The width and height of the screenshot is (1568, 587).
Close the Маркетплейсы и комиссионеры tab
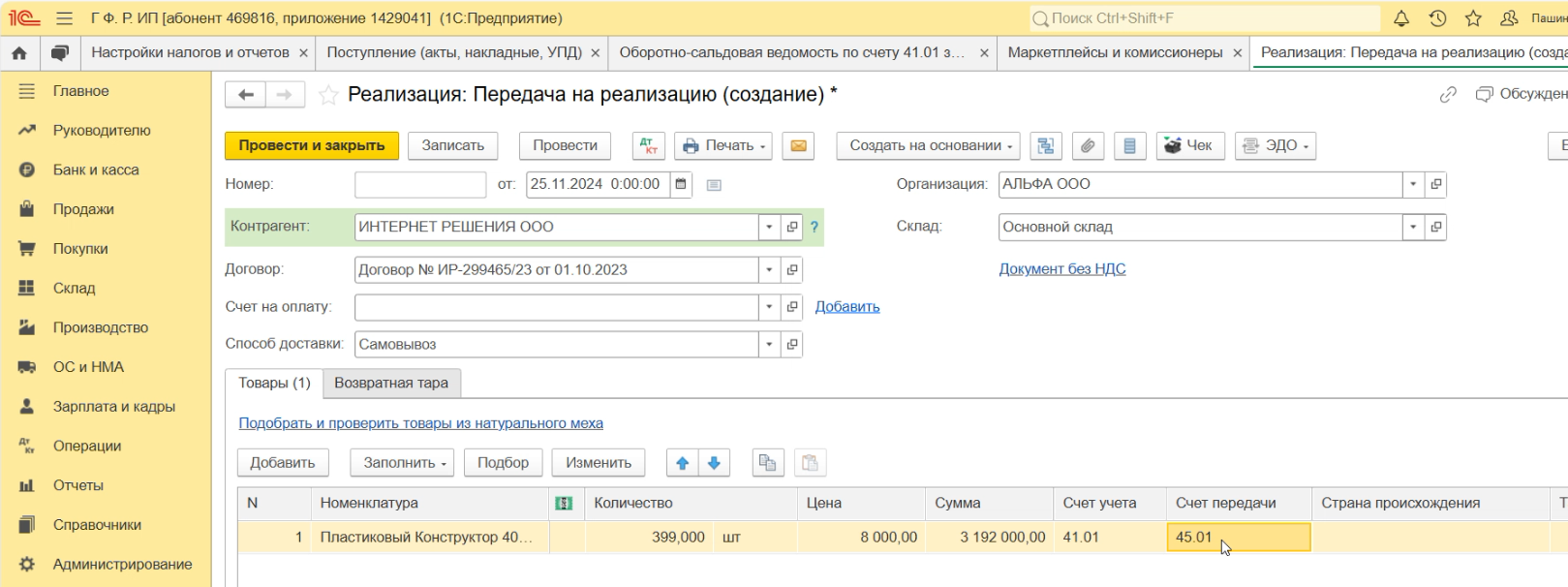[x=1237, y=53]
